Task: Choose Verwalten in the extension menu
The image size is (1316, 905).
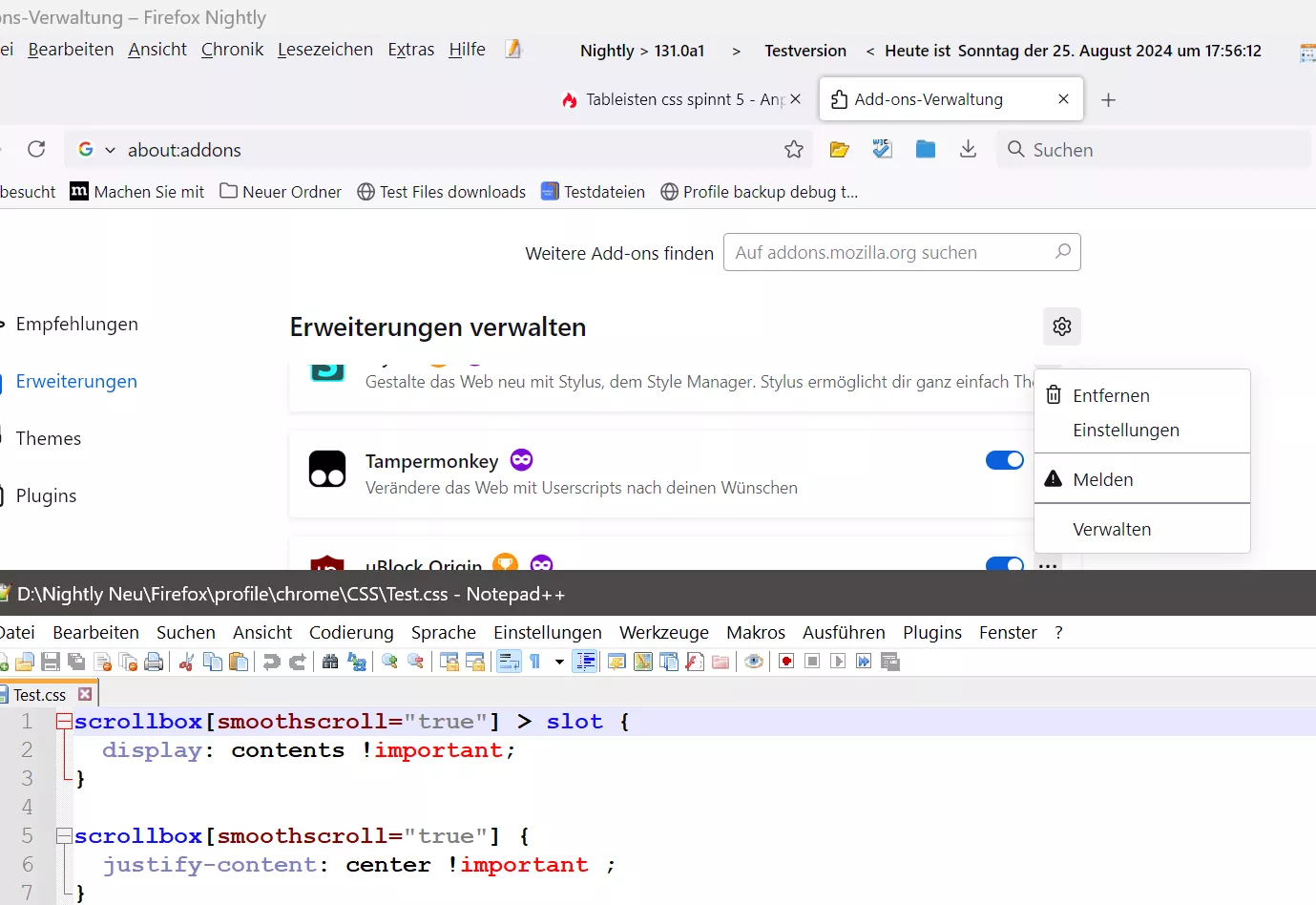Action: [1142, 529]
